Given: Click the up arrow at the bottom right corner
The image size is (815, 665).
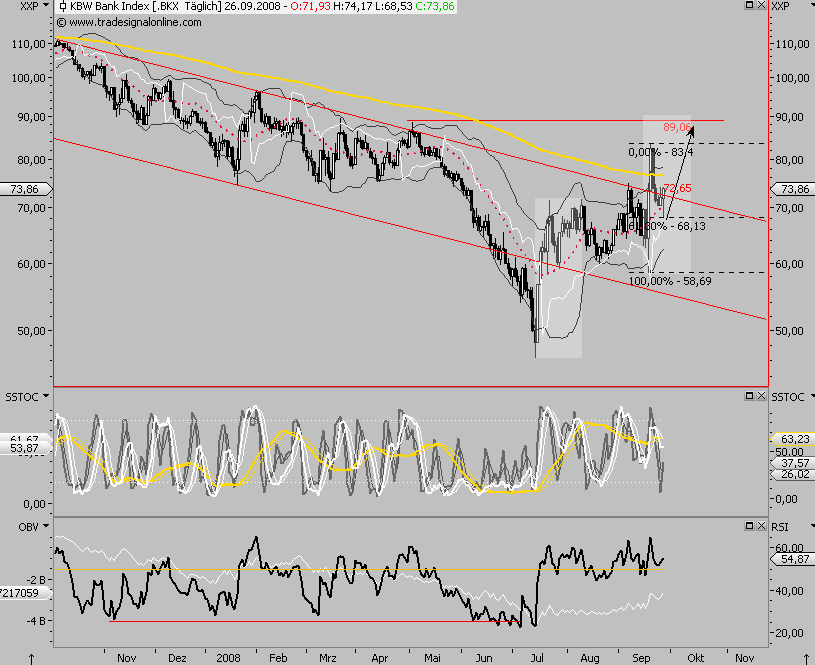Looking at the screenshot, I should tap(807, 659).
